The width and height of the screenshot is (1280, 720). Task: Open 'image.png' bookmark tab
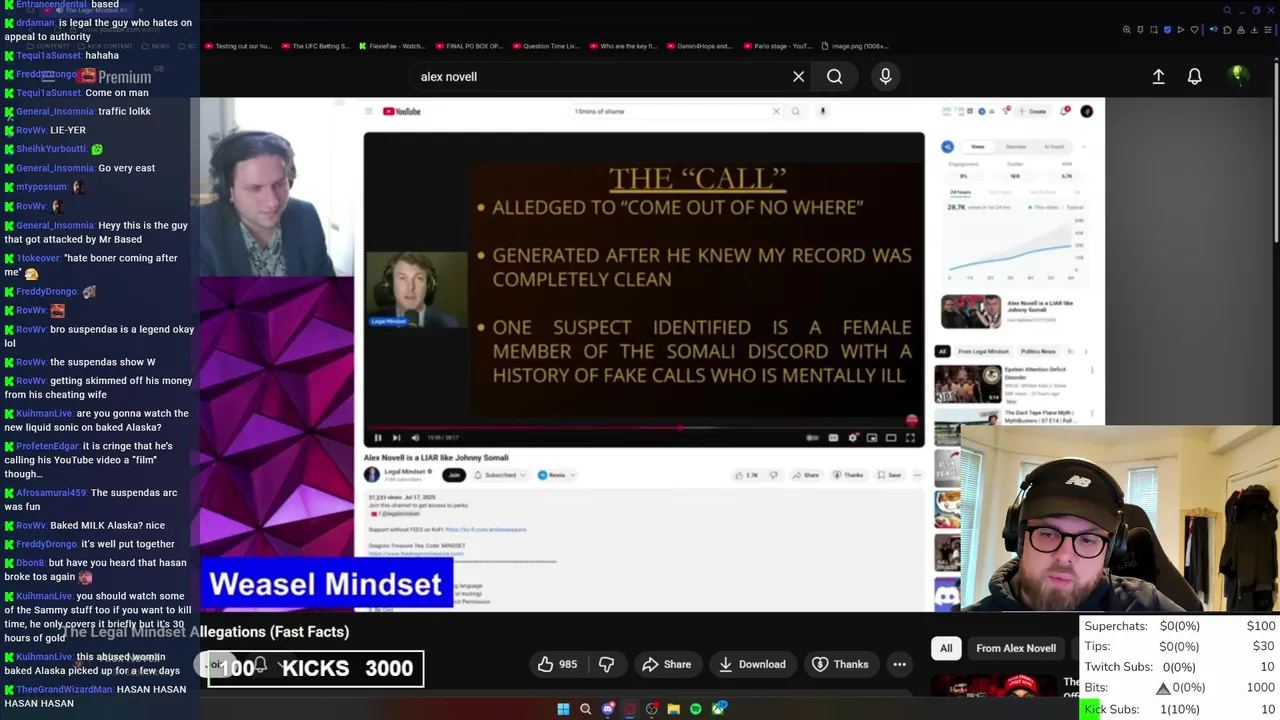(x=855, y=46)
